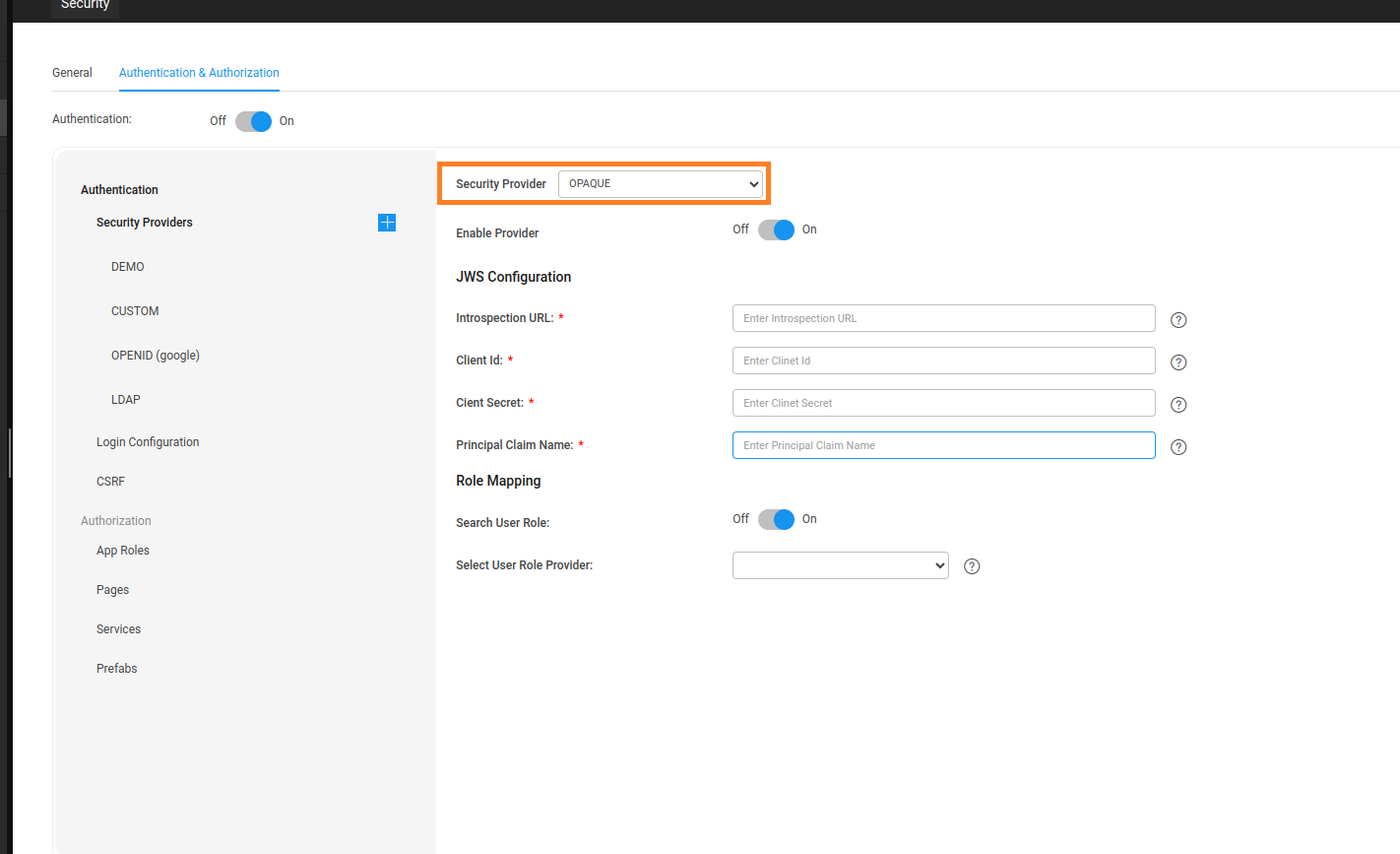
Task: Click the Introspection URL input field
Action: point(943,318)
